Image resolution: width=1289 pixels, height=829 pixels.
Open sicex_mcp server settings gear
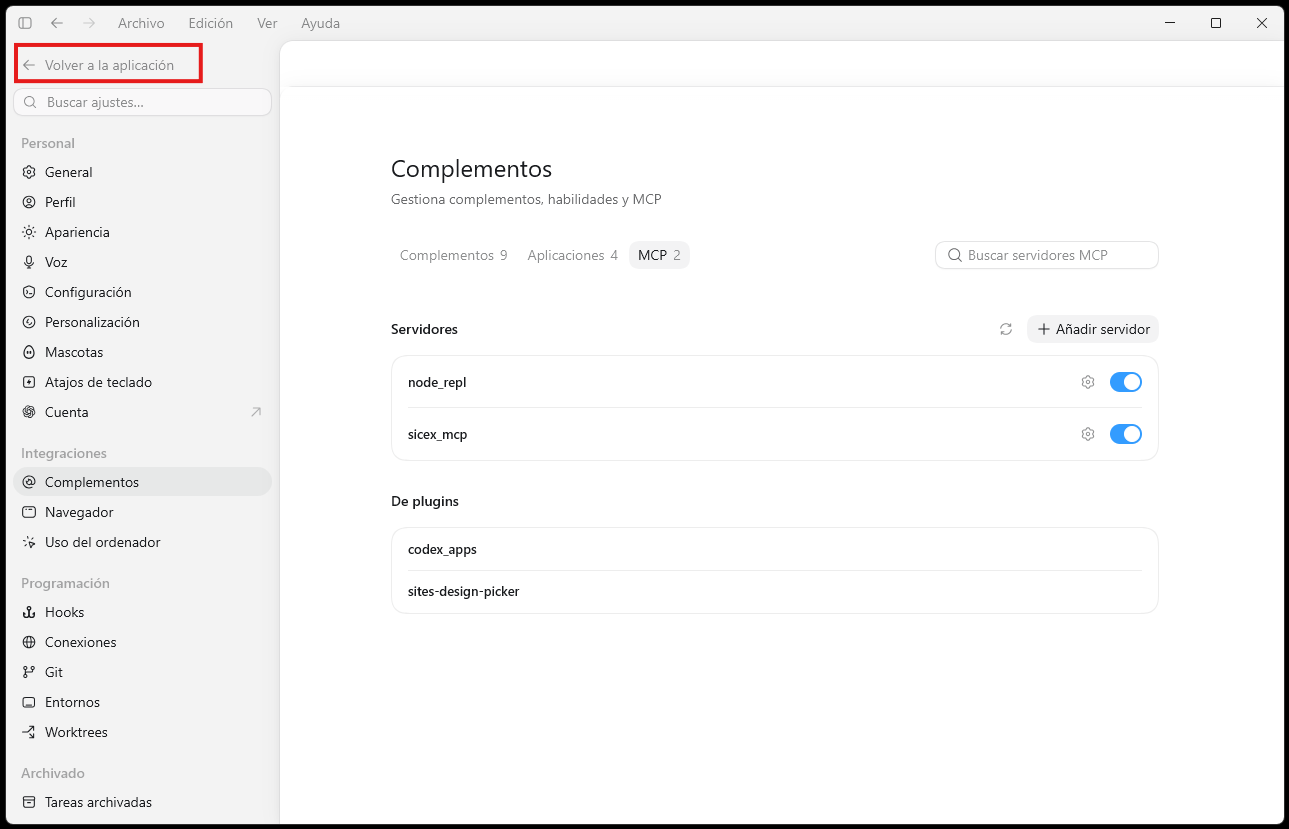pyautogui.click(x=1088, y=434)
